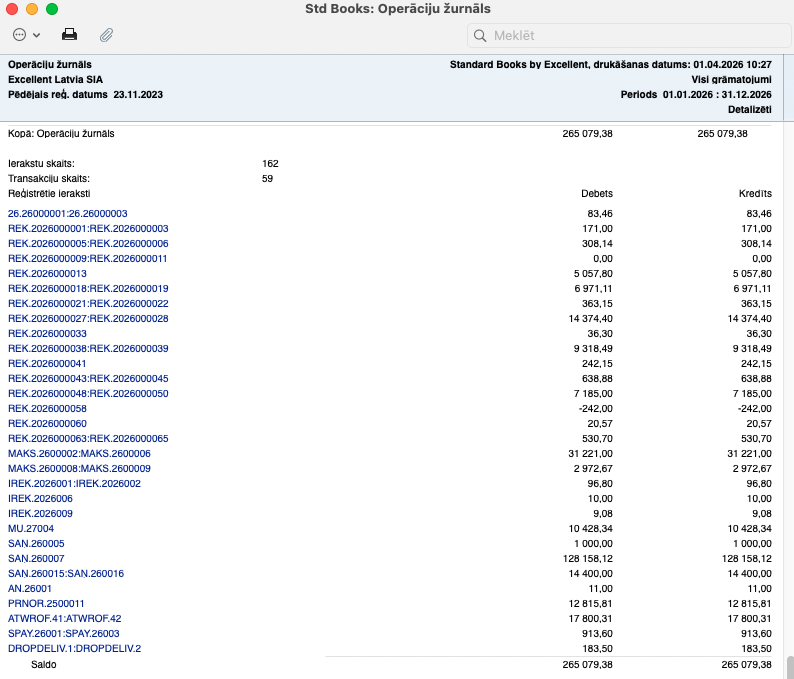
Task: Click the Meklēt search field
Action: pos(620,36)
